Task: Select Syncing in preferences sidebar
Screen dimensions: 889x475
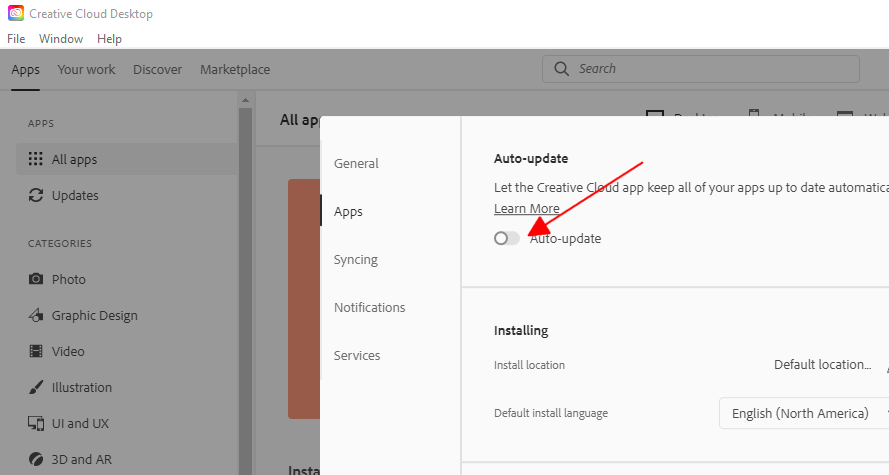Action: pyautogui.click(x=355, y=260)
